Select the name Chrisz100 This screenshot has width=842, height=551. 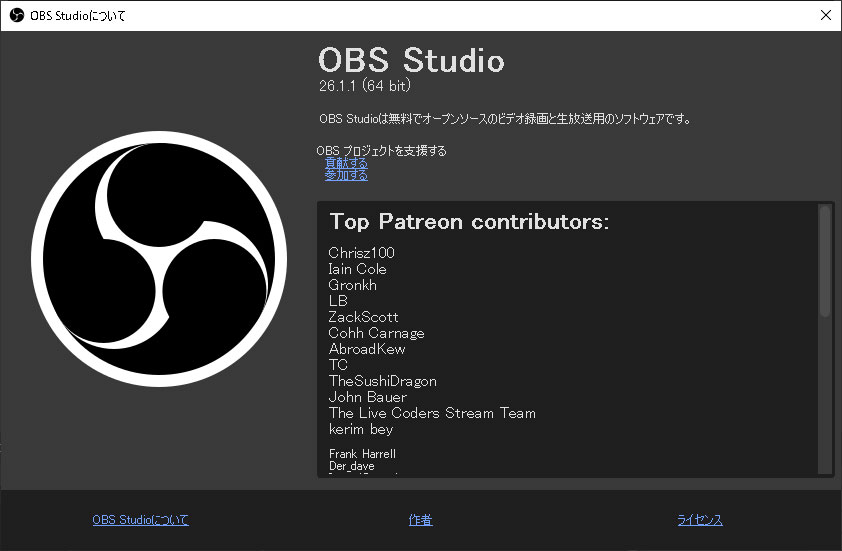coord(361,252)
